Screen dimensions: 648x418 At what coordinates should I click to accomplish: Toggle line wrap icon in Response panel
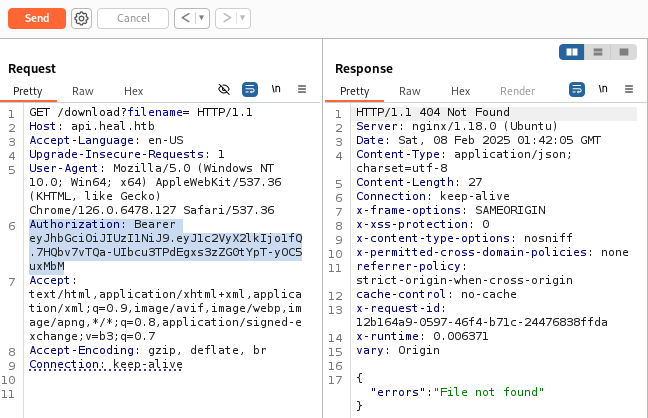click(577, 90)
